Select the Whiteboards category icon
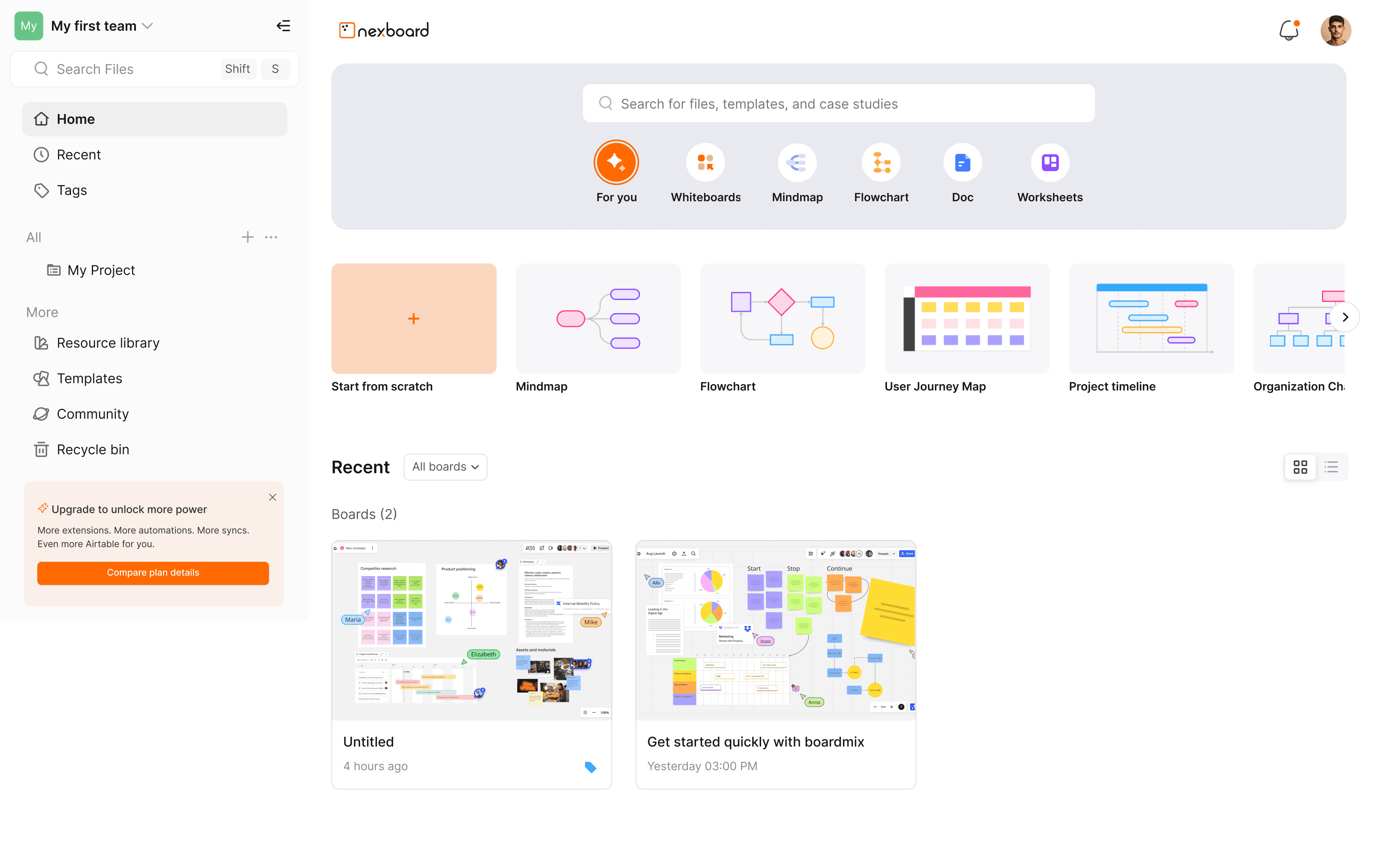Screen dimensions: 1383x868 pos(705,162)
